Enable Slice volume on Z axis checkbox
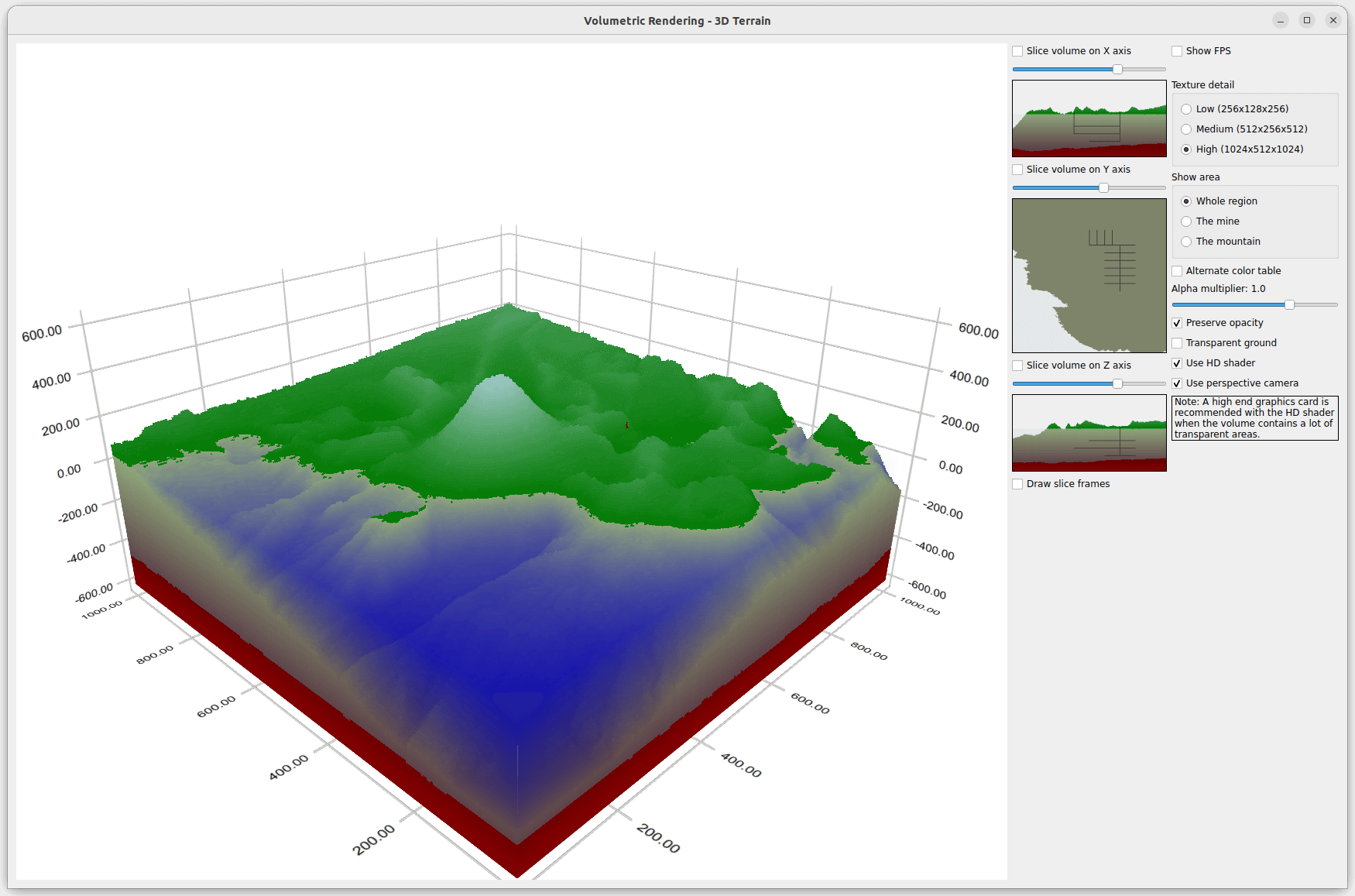 (x=1018, y=366)
